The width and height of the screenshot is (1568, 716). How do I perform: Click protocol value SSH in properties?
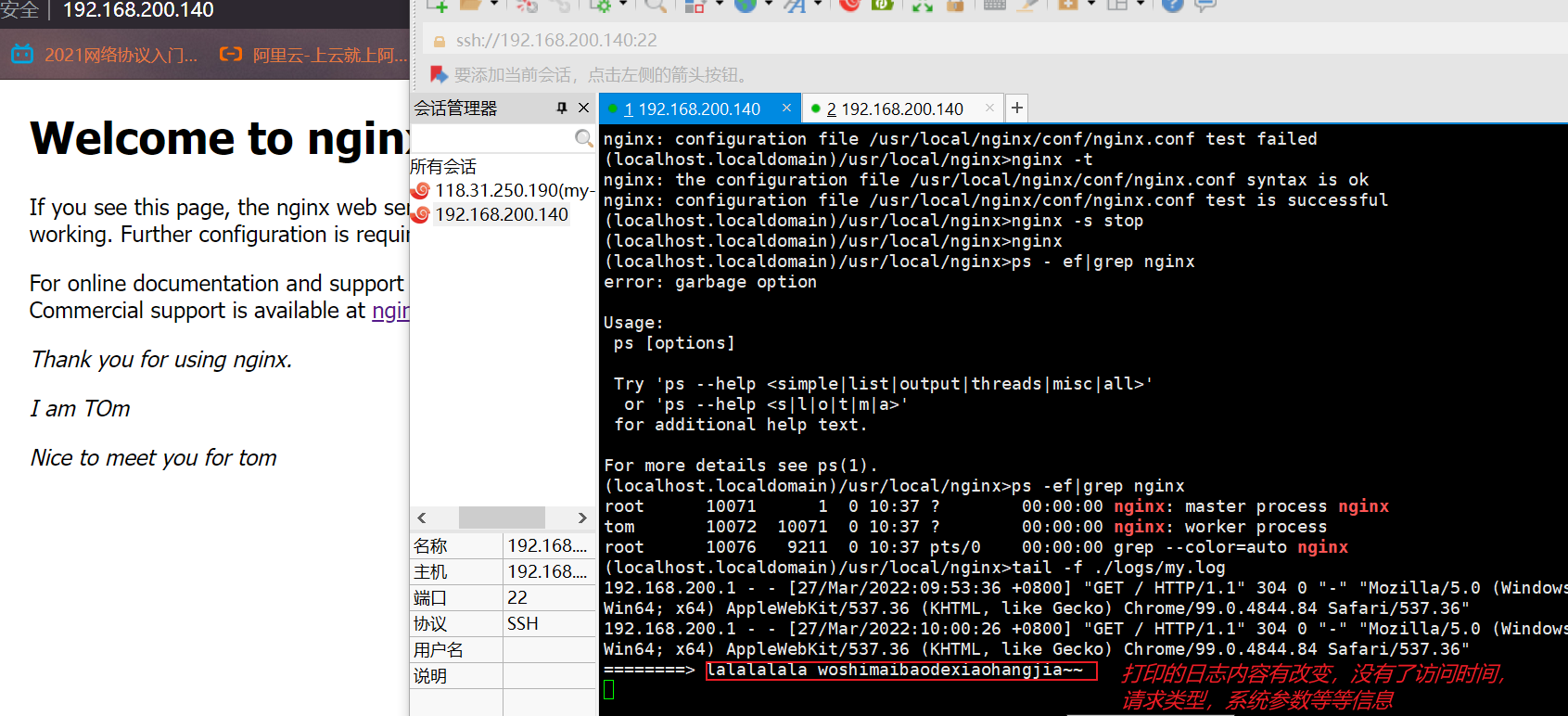pos(523,623)
